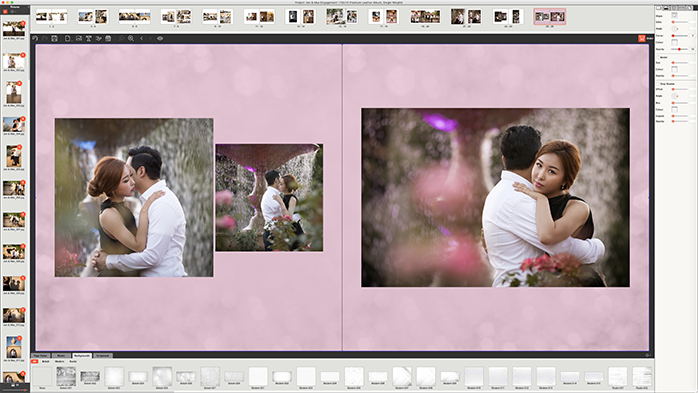This screenshot has height=393, width=698.
Task: Click the add picture frame icon
Action: [x=78, y=39]
